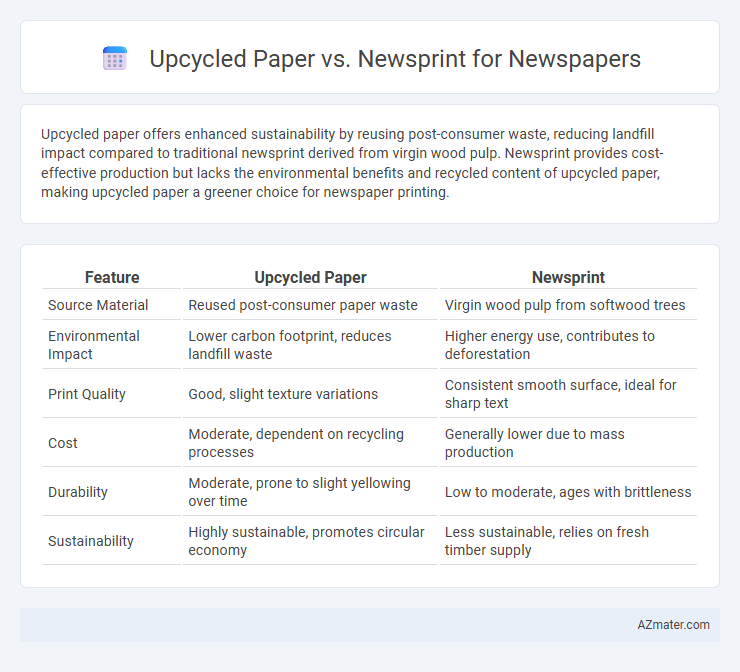Click 'Consistent smooth surface, ideal for sharp text' cell
This screenshot has width=740, height=672.
(x=561, y=394)
